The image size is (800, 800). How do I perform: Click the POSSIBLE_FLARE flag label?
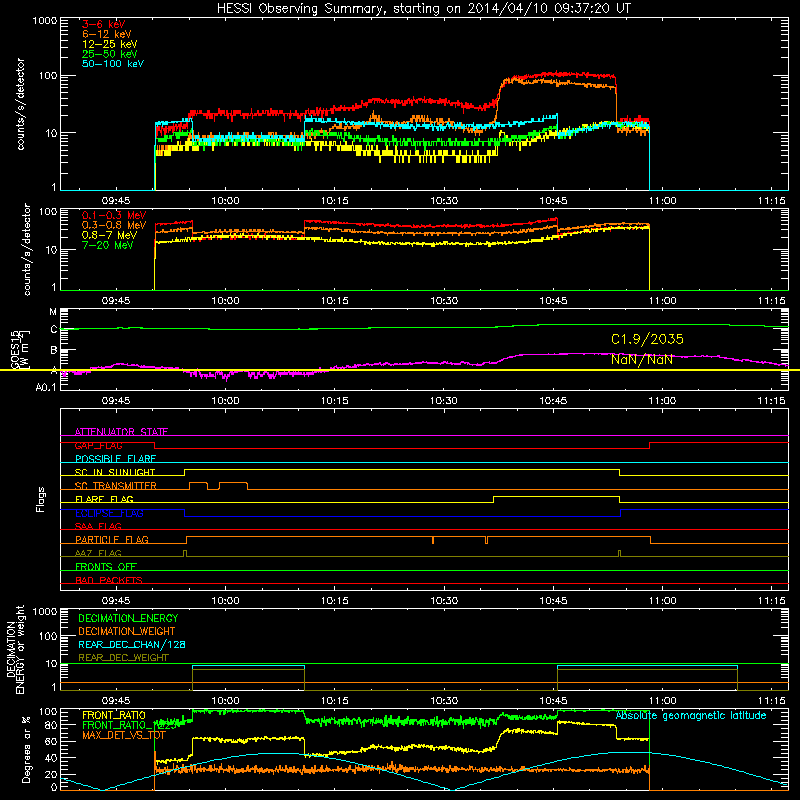115,459
